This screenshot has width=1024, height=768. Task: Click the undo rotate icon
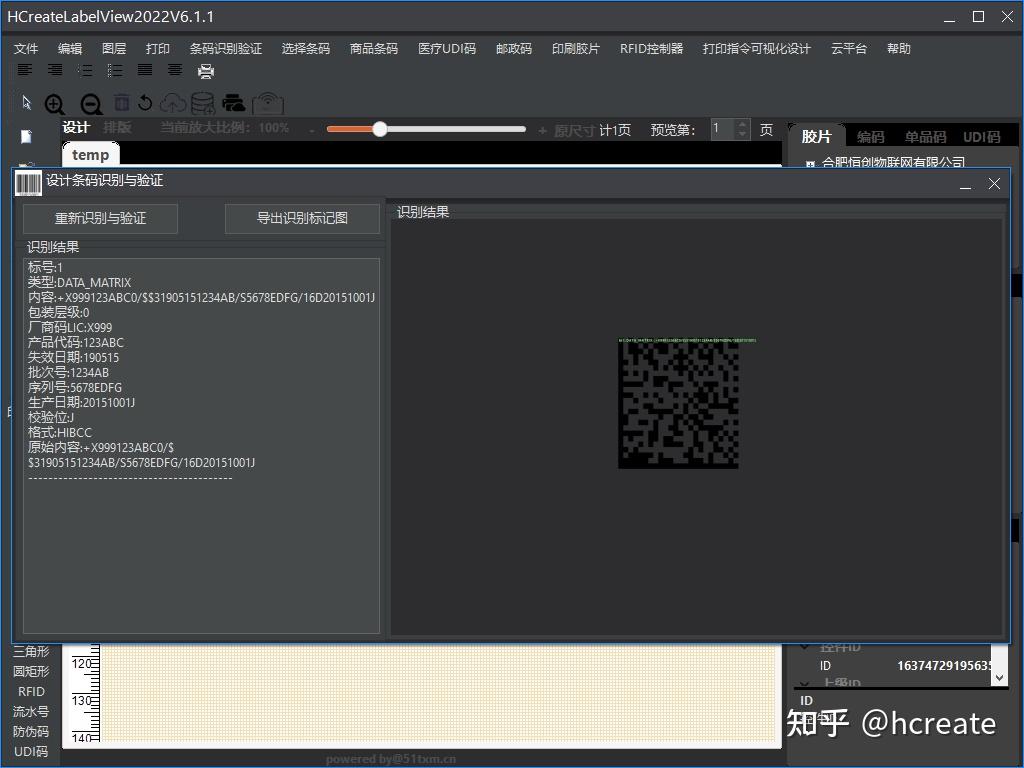tap(146, 103)
